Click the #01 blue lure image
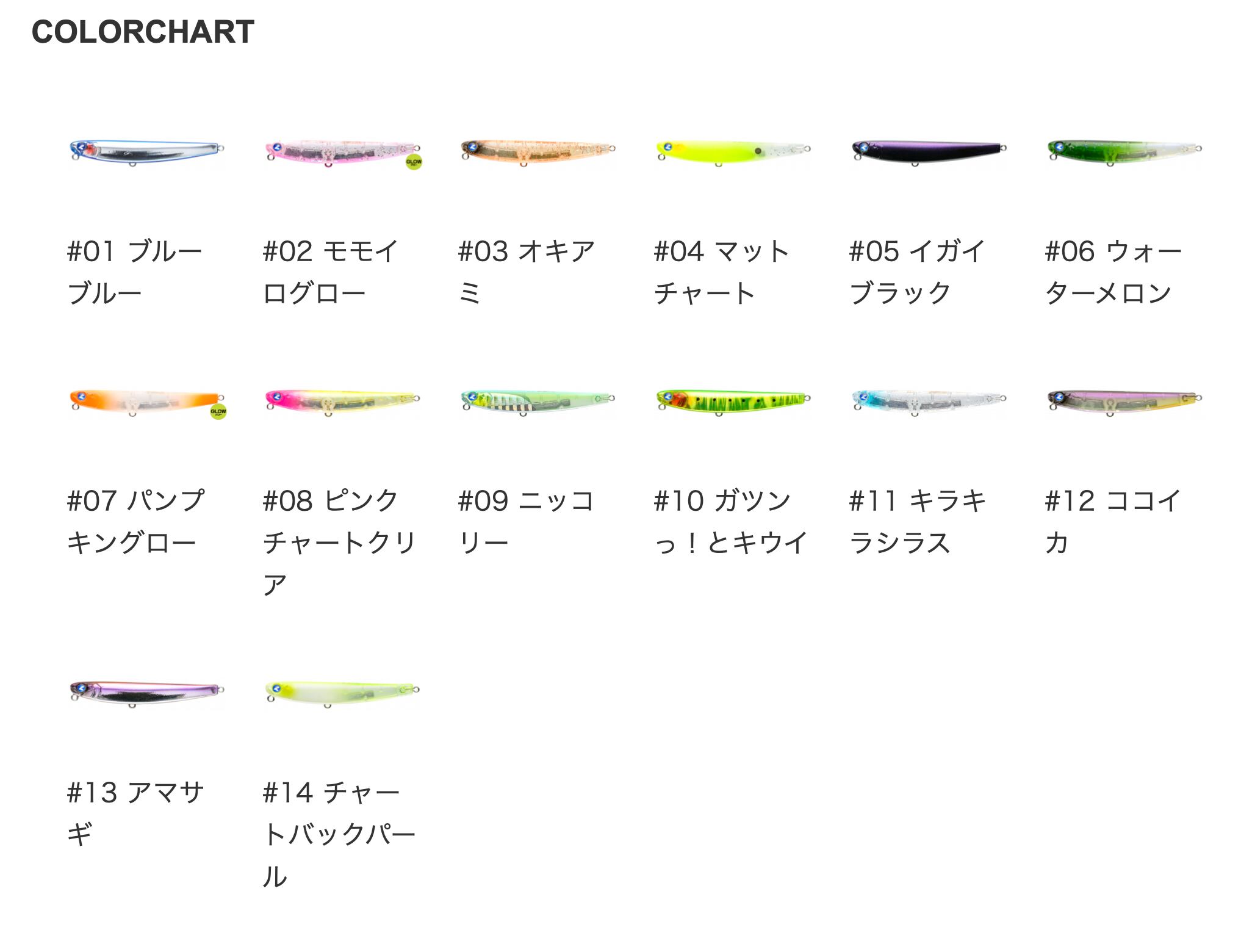 coord(146,151)
